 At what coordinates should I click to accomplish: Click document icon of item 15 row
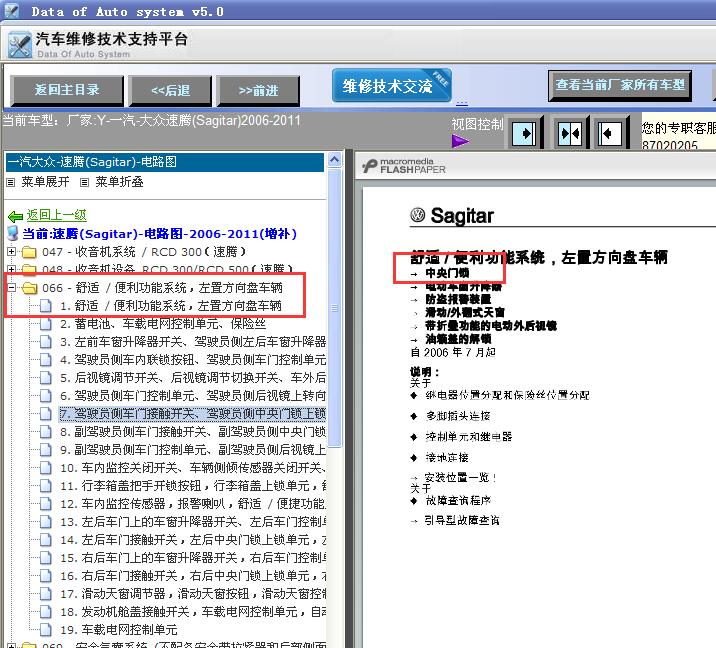coord(46,558)
